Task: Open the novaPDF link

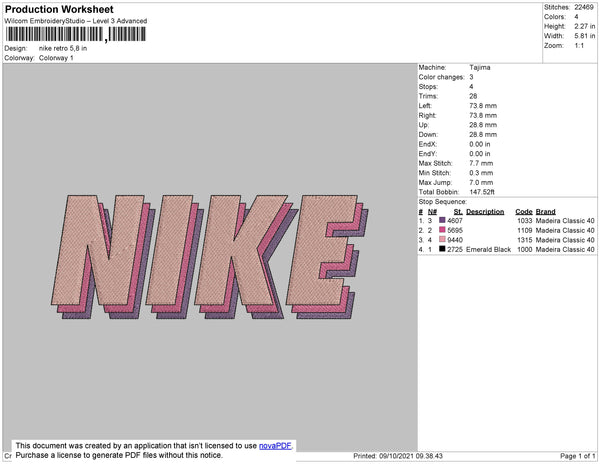Action: [275, 446]
